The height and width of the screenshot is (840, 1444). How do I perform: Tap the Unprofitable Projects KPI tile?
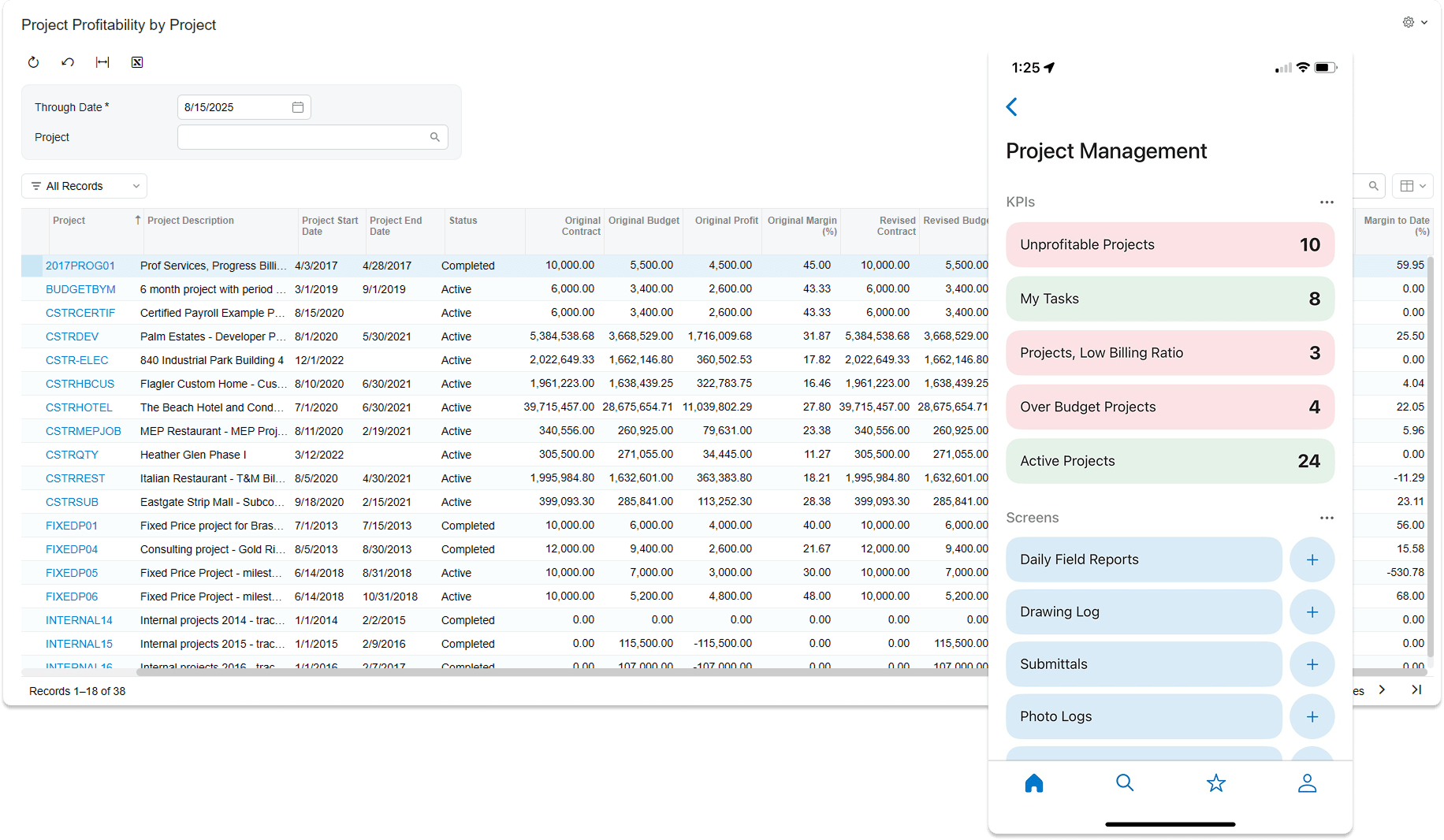coord(1169,245)
